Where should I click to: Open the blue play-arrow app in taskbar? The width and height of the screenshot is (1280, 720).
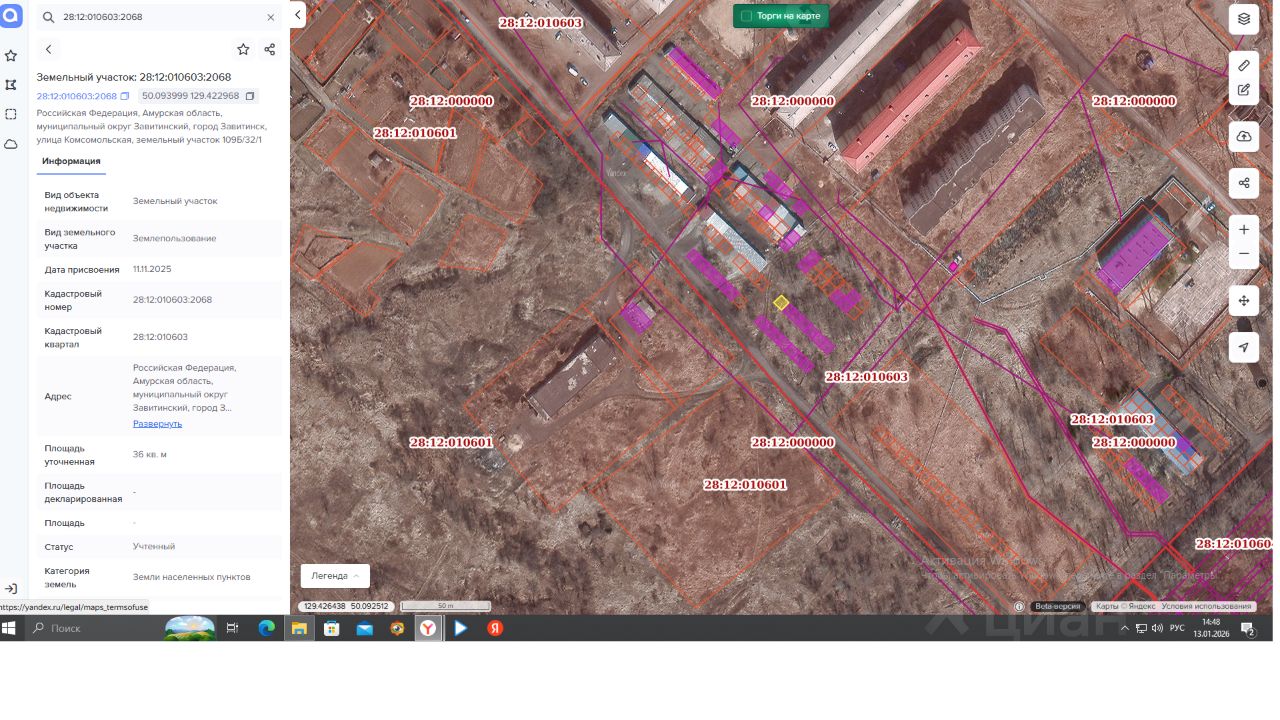(461, 628)
